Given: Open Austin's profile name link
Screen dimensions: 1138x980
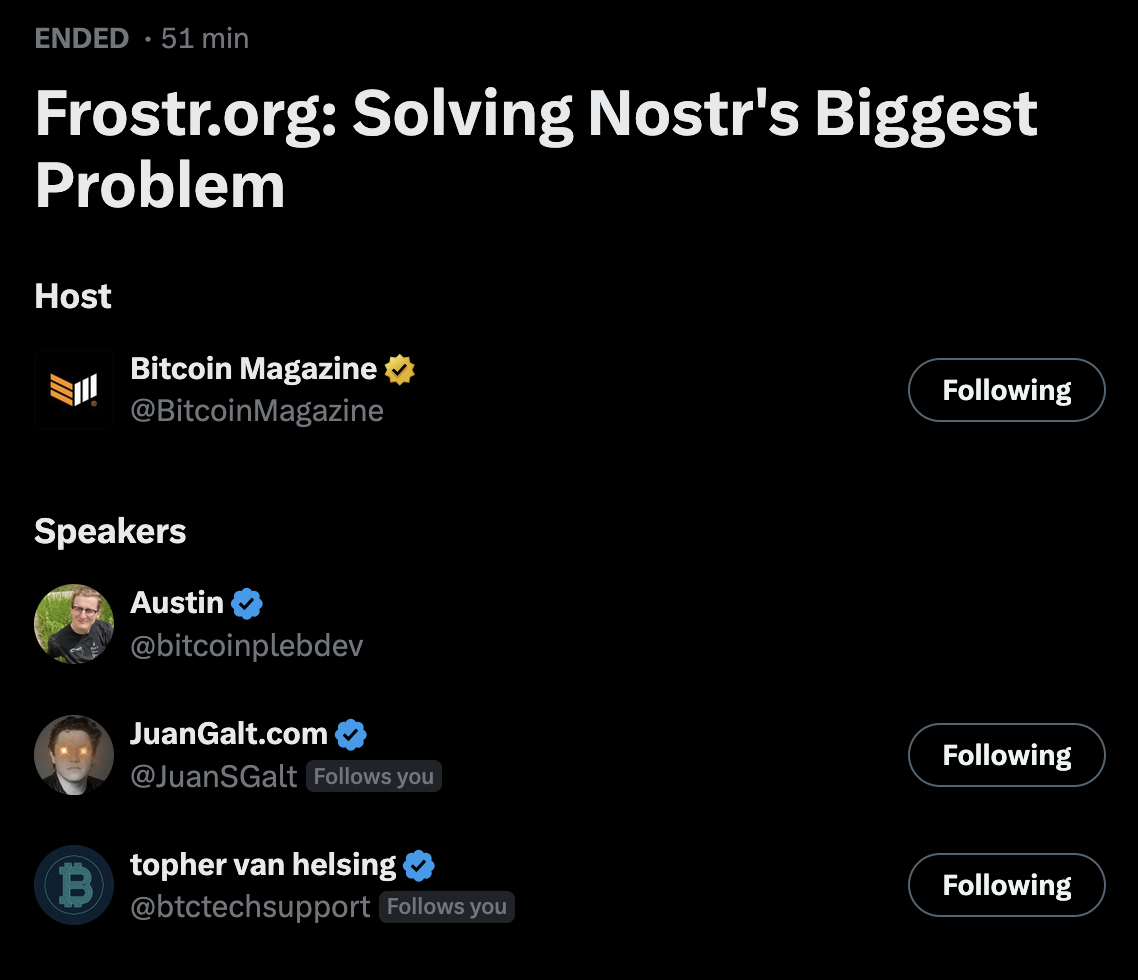Looking at the screenshot, I should [x=177, y=603].
